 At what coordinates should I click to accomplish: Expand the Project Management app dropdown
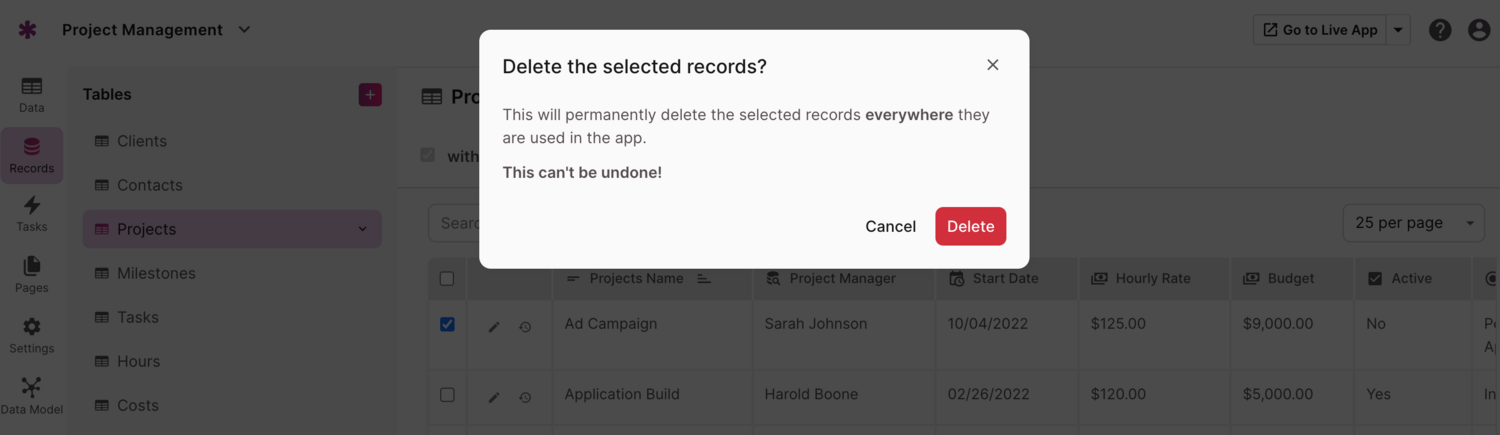pyautogui.click(x=244, y=30)
